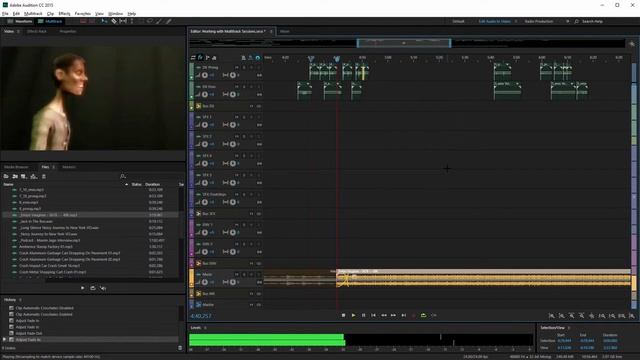This screenshot has width=640, height=360.
Task: Show track Effects (fx) controls icon
Action: tap(200, 58)
